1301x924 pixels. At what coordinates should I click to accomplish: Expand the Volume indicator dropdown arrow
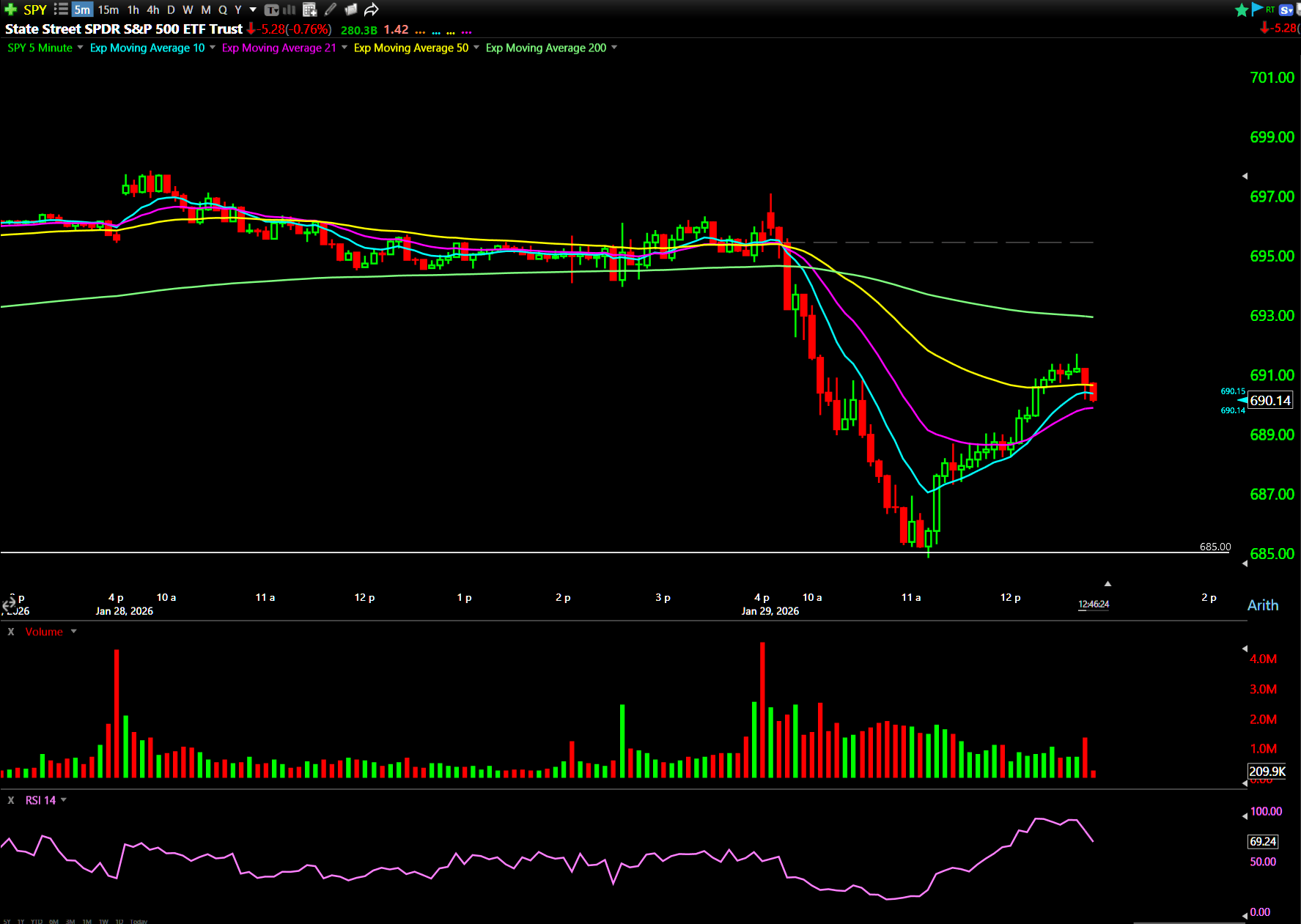point(73,632)
